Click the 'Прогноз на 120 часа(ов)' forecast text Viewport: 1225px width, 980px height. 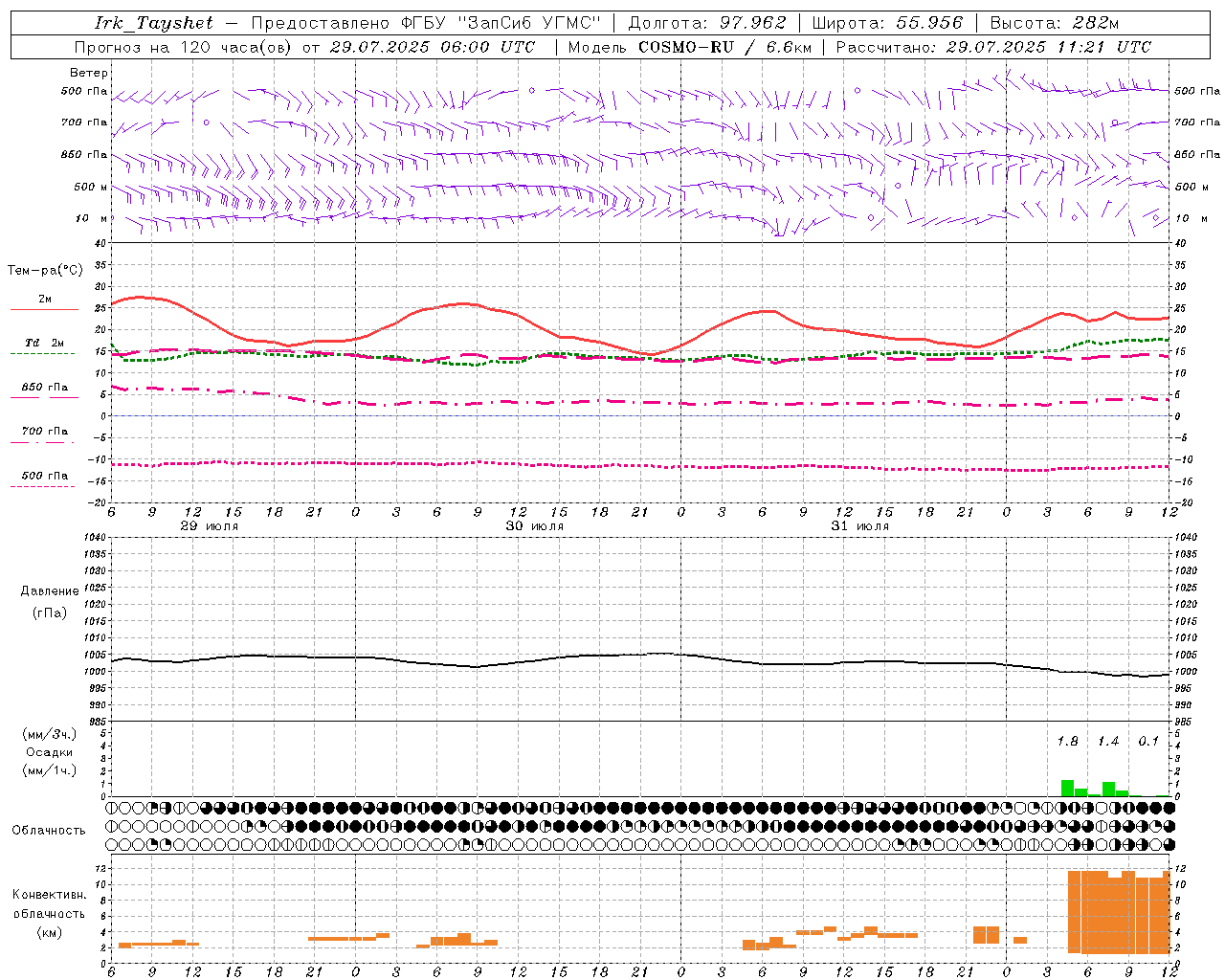click(x=182, y=47)
